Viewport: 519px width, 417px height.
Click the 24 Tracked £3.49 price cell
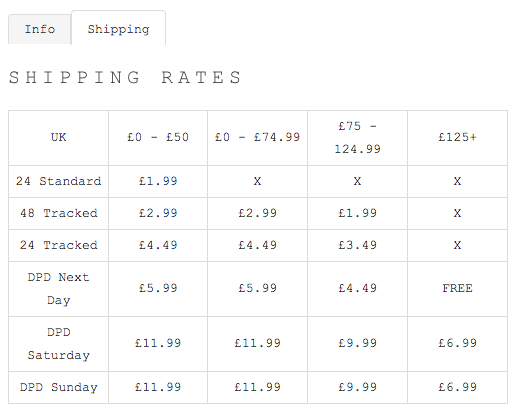coord(357,245)
